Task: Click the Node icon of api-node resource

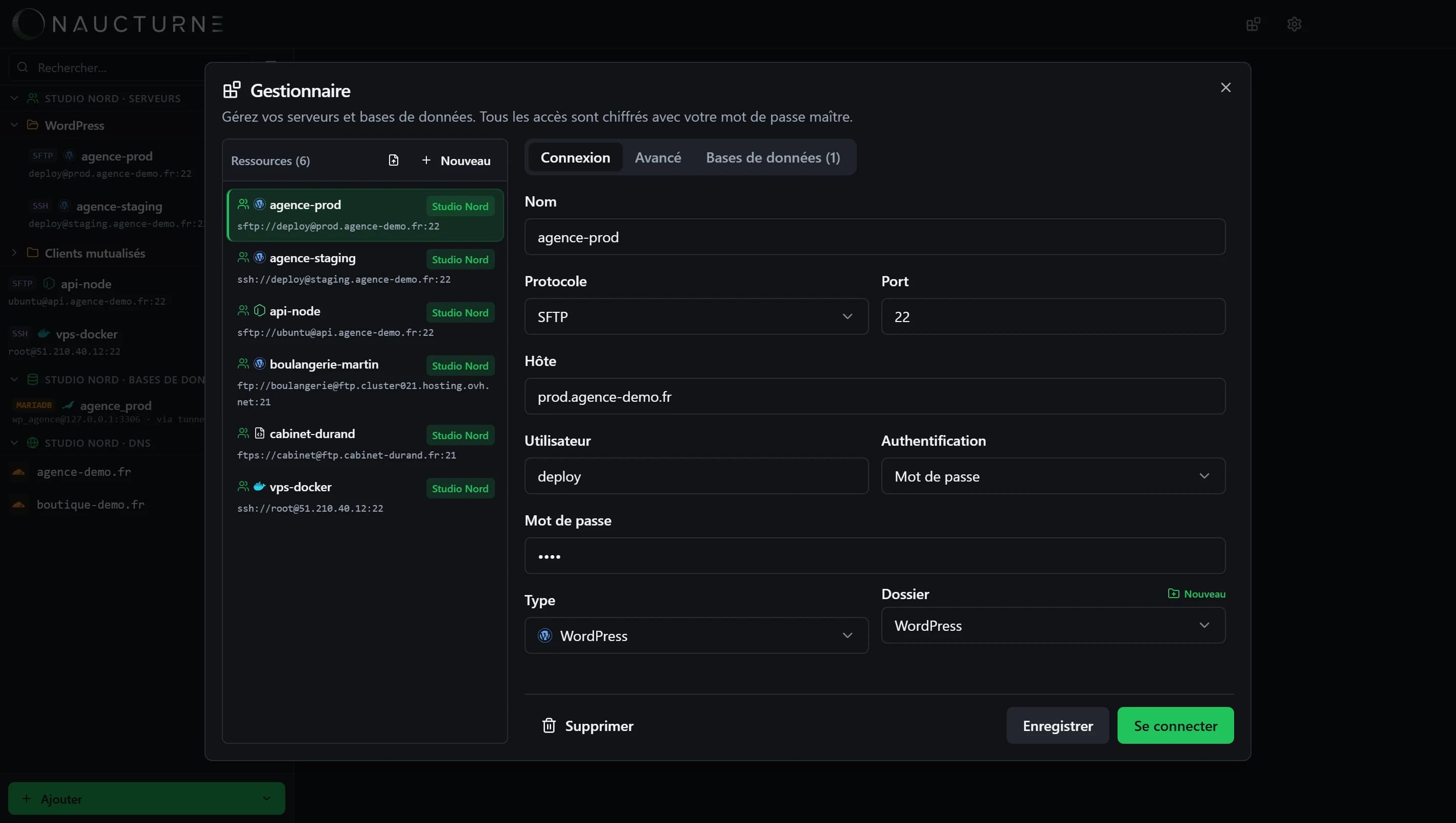Action: pyautogui.click(x=259, y=311)
